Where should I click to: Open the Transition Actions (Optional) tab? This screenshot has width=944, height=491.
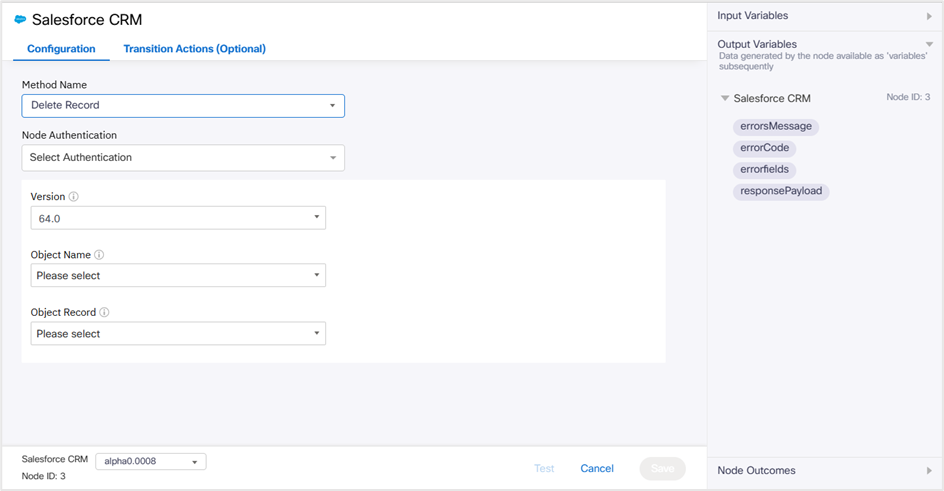[x=194, y=49]
